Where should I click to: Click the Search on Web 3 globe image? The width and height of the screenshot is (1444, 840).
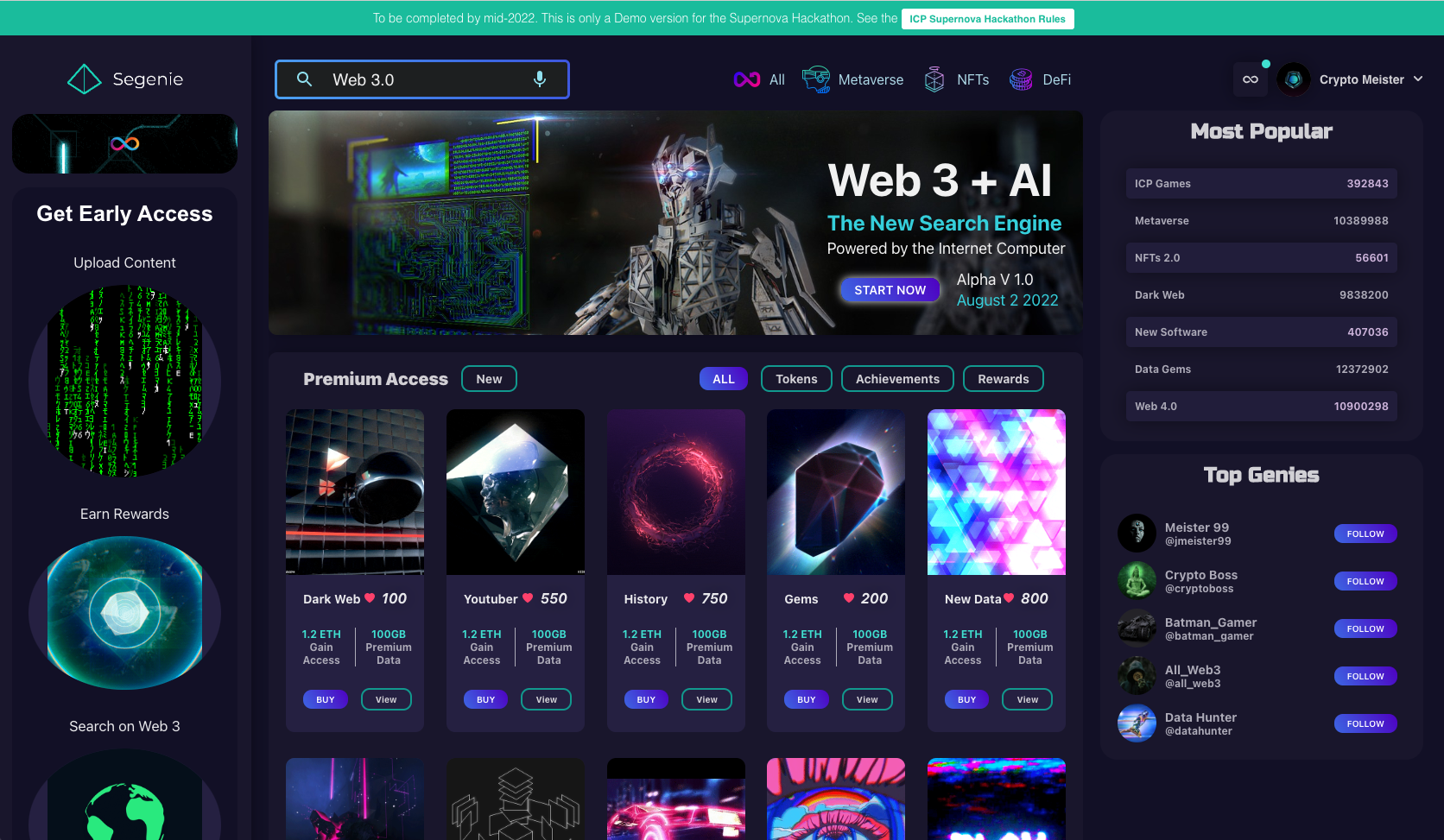tap(124, 794)
